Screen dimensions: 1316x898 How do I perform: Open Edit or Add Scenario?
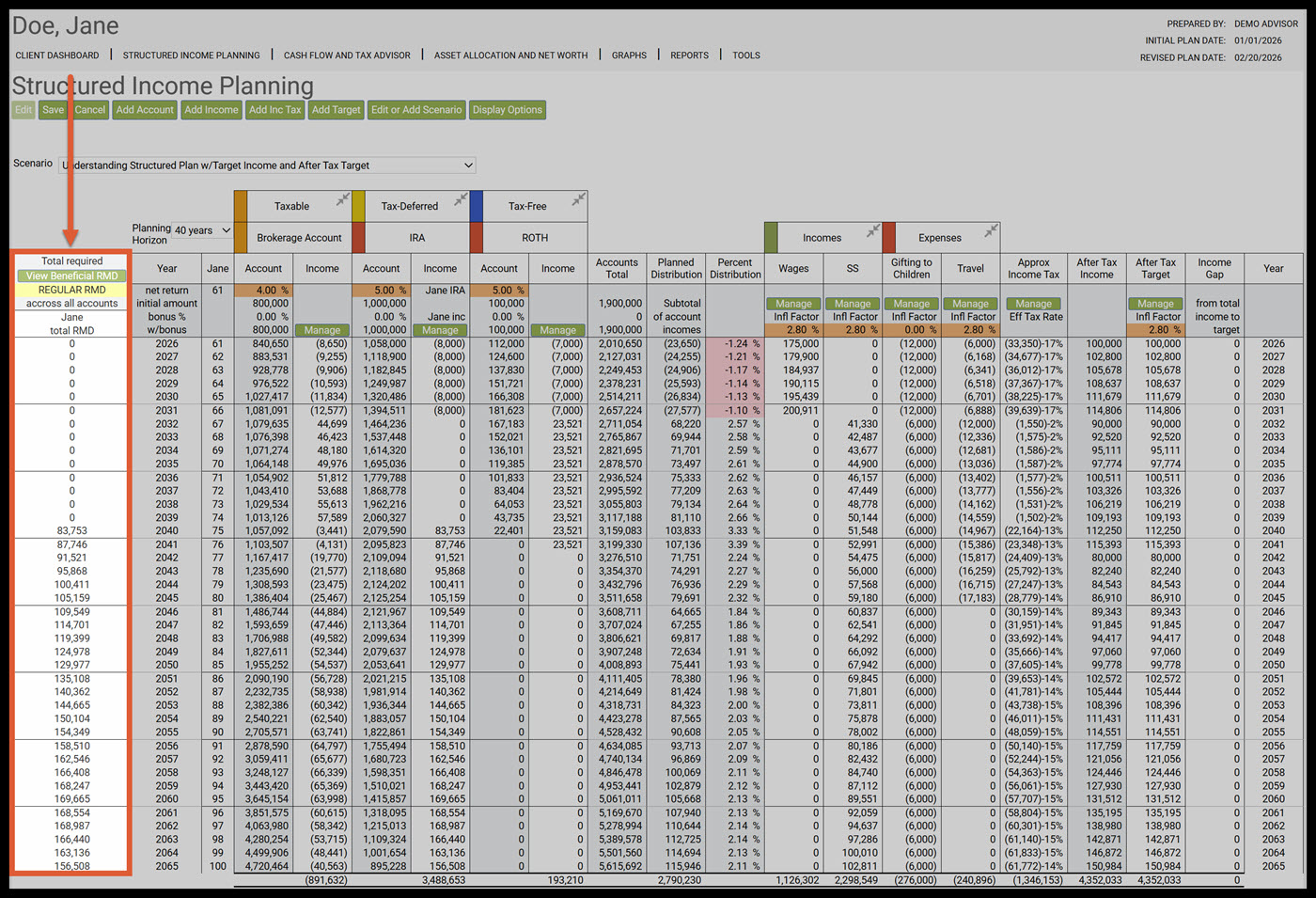pos(416,110)
